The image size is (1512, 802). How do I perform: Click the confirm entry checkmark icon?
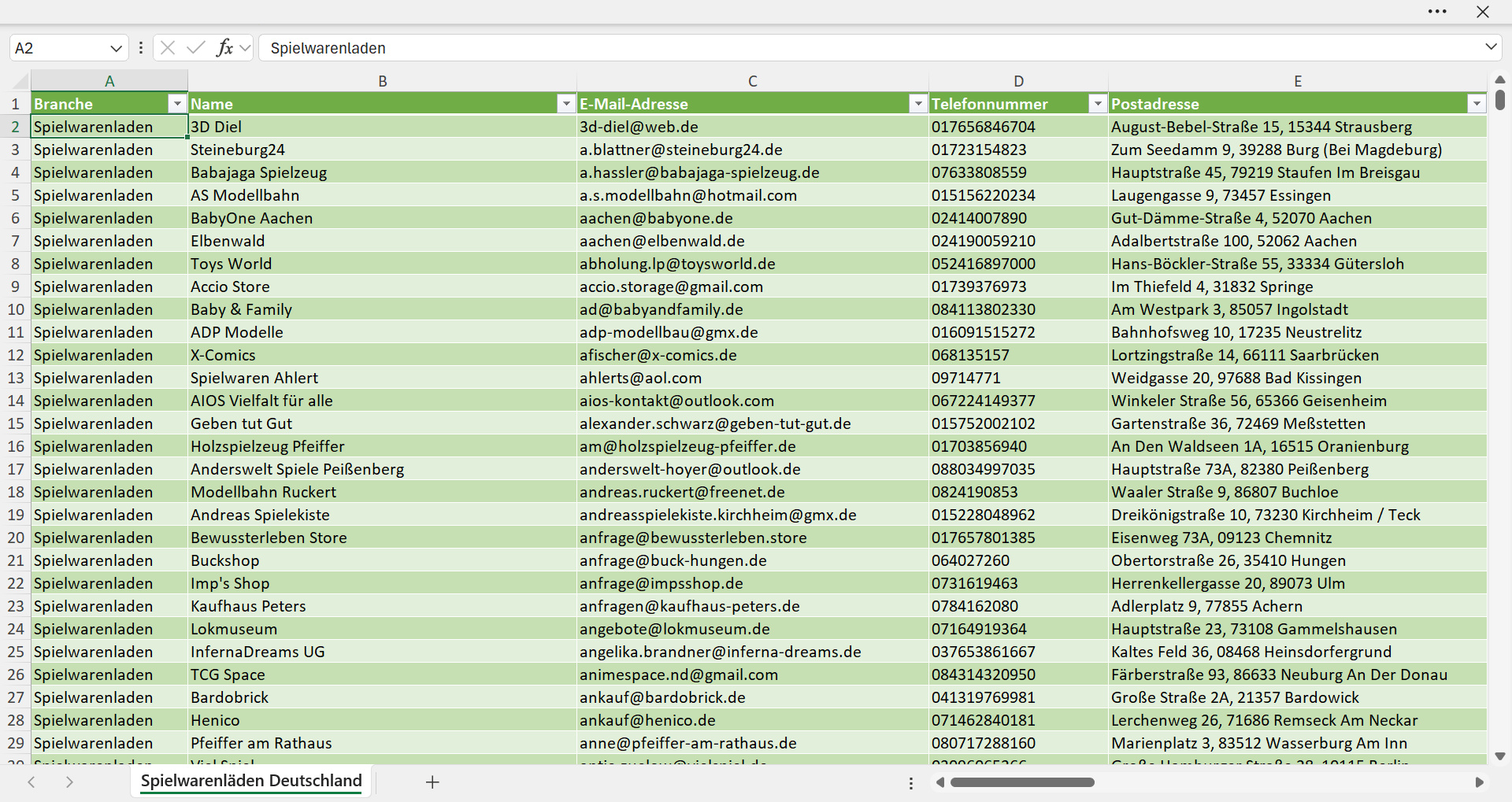(195, 48)
